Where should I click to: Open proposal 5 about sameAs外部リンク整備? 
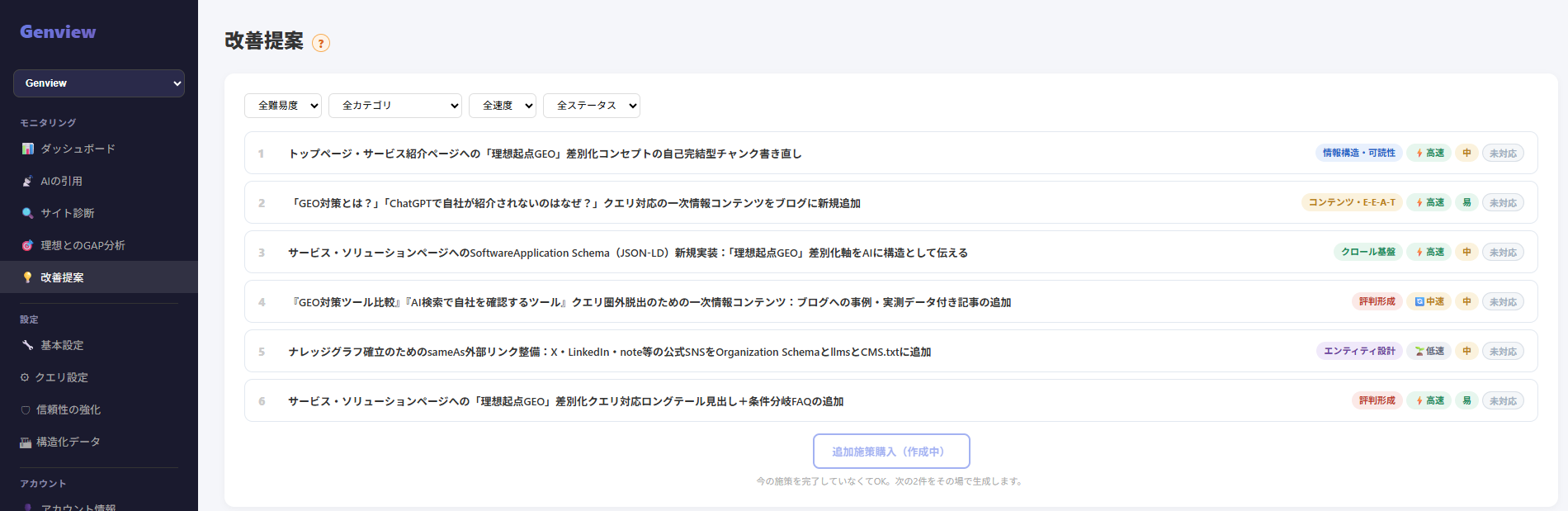(891, 351)
